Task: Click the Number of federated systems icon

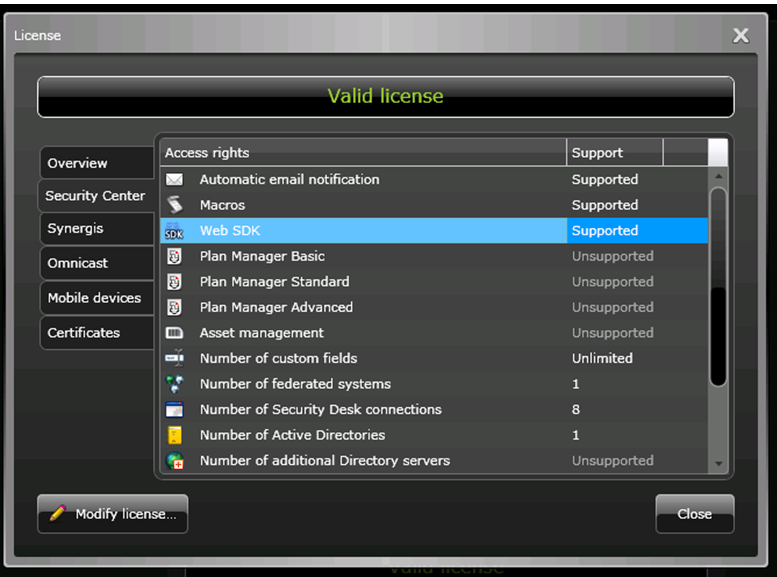Action: pos(174,384)
